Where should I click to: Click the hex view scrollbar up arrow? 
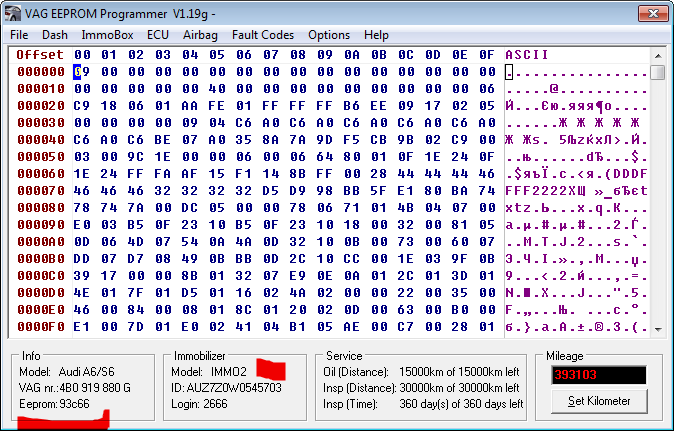pos(657,54)
